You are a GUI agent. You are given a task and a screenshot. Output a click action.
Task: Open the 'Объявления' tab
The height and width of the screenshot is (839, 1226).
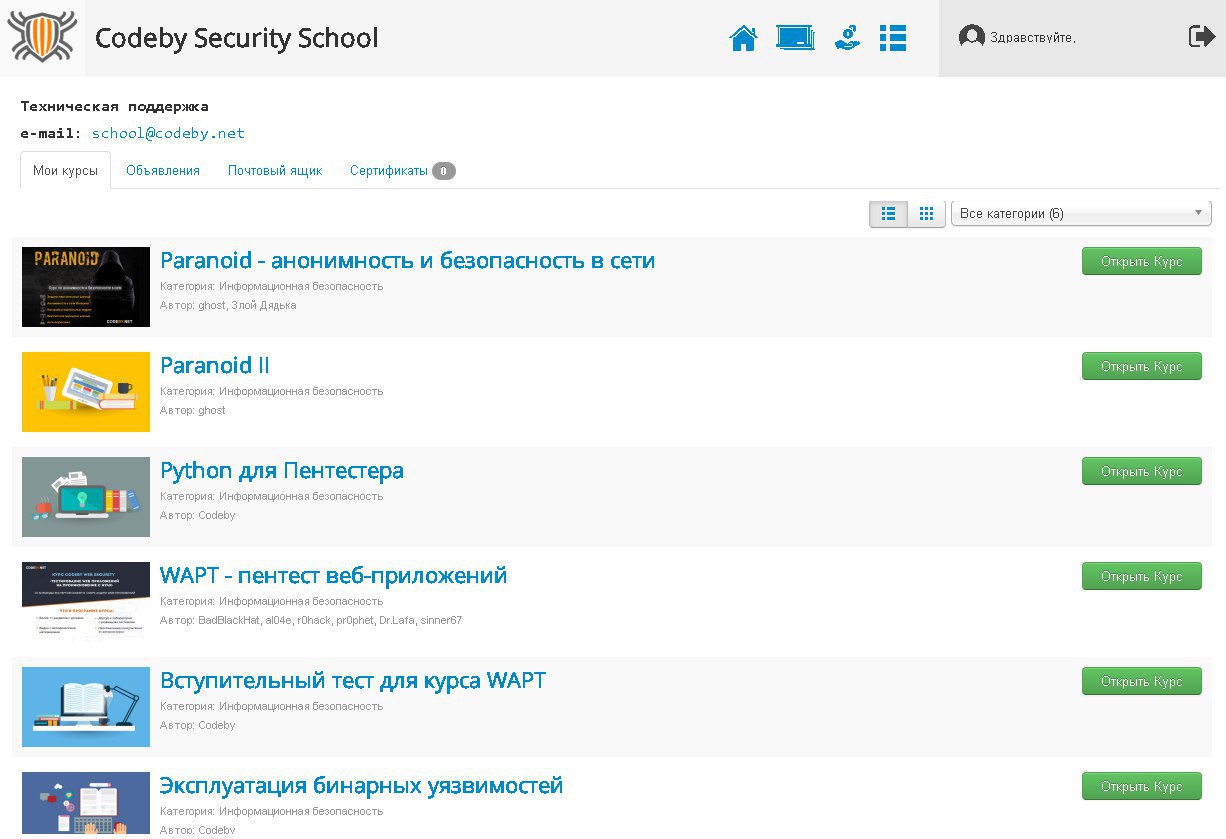click(163, 171)
